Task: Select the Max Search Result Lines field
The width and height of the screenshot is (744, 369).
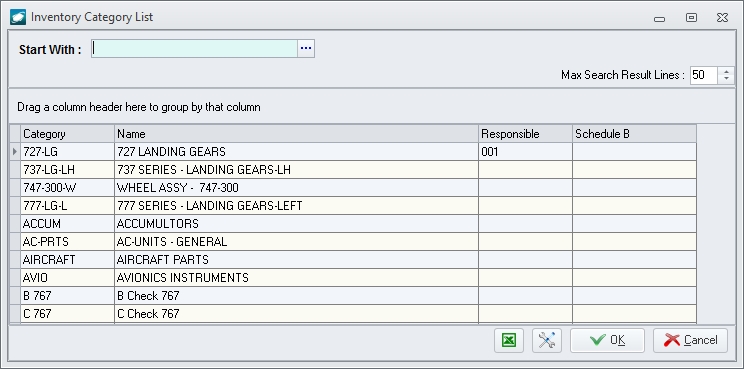Action: click(x=704, y=75)
